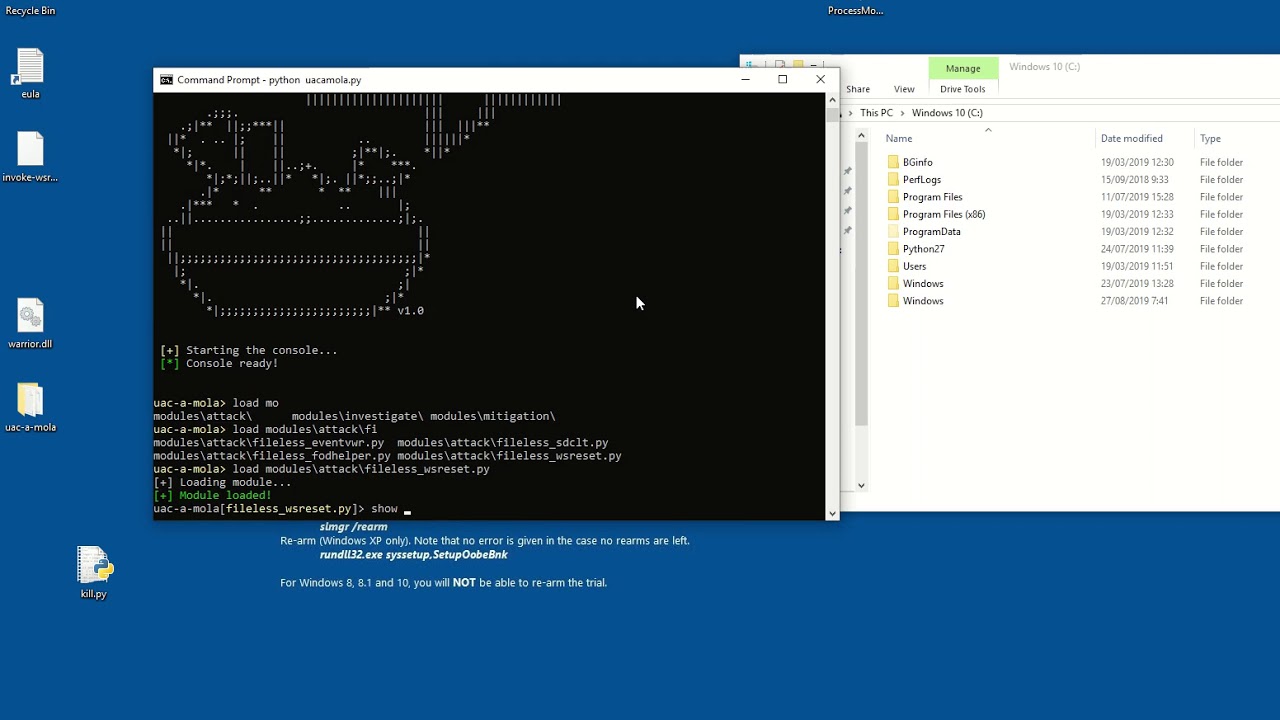Click File folder type in BGinfo row
Image resolution: width=1280 pixels, height=720 pixels.
click(1221, 162)
